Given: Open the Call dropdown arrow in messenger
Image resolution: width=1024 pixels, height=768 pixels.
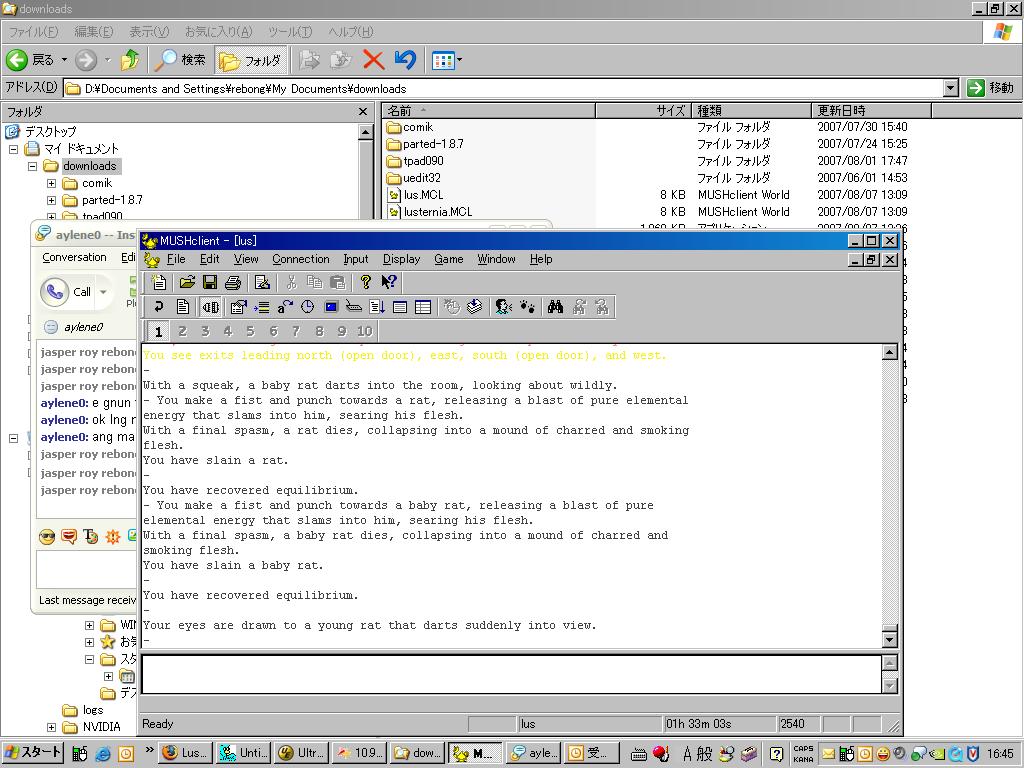Looking at the screenshot, I should [103, 292].
